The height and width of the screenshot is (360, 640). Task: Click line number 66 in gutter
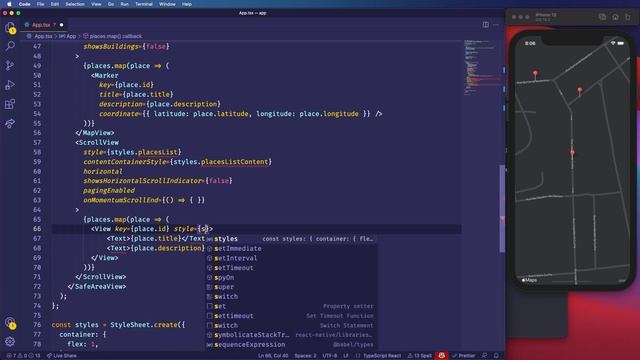pos(37,229)
